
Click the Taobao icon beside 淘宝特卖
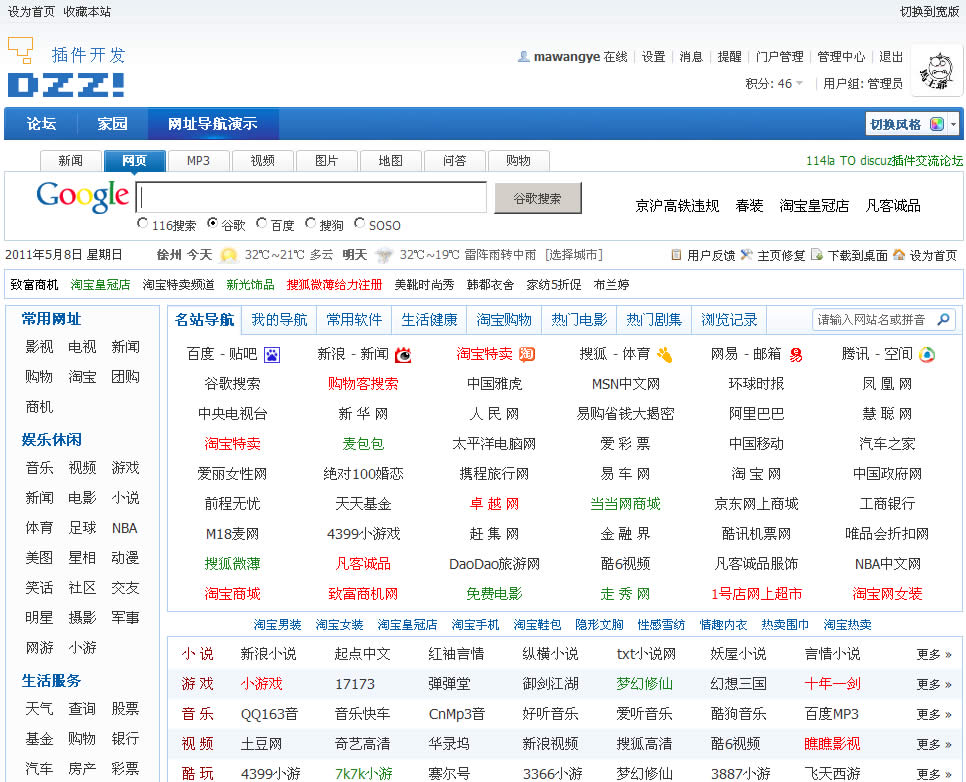point(527,354)
